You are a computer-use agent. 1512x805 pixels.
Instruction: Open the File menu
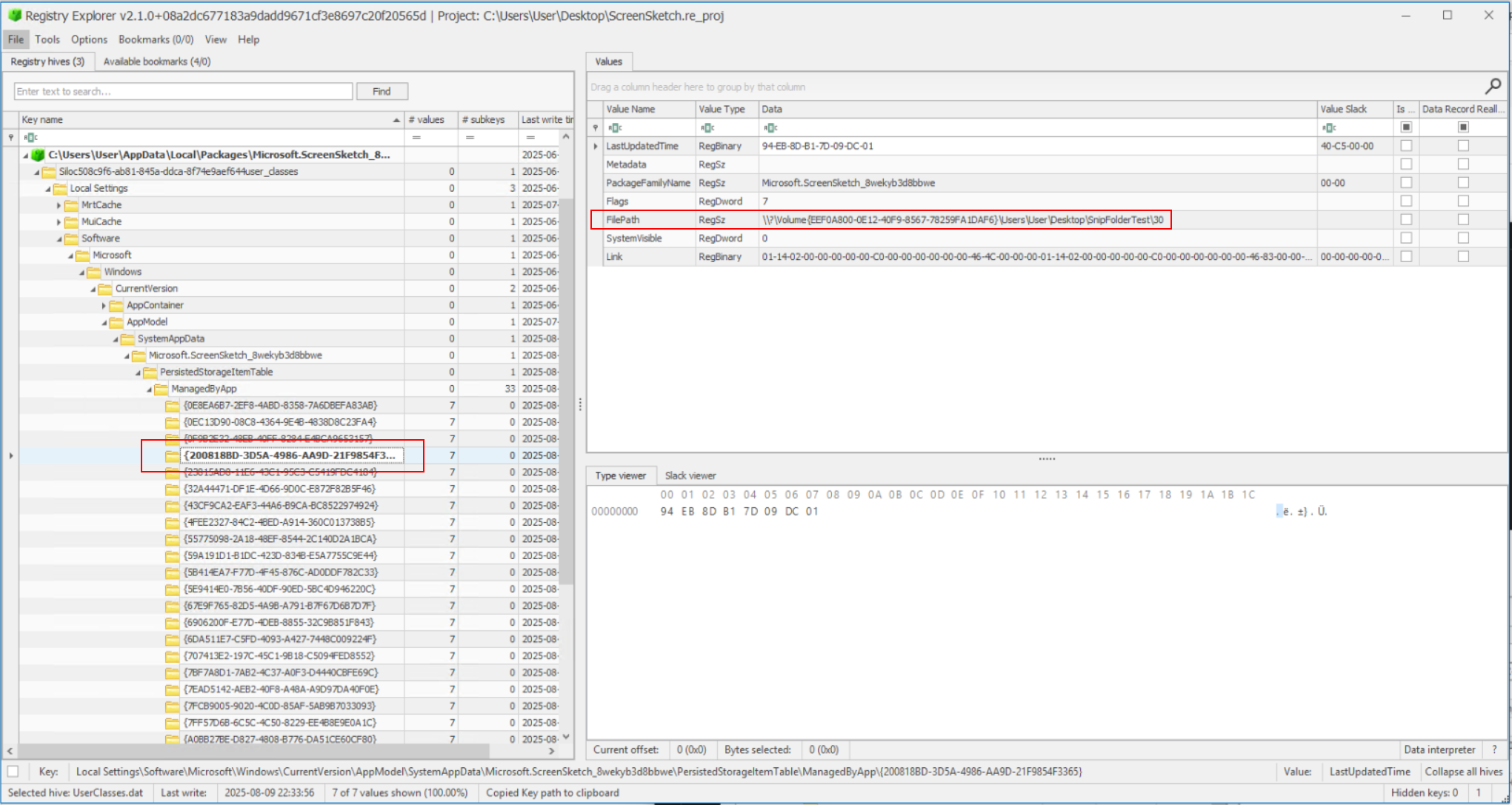click(16, 39)
